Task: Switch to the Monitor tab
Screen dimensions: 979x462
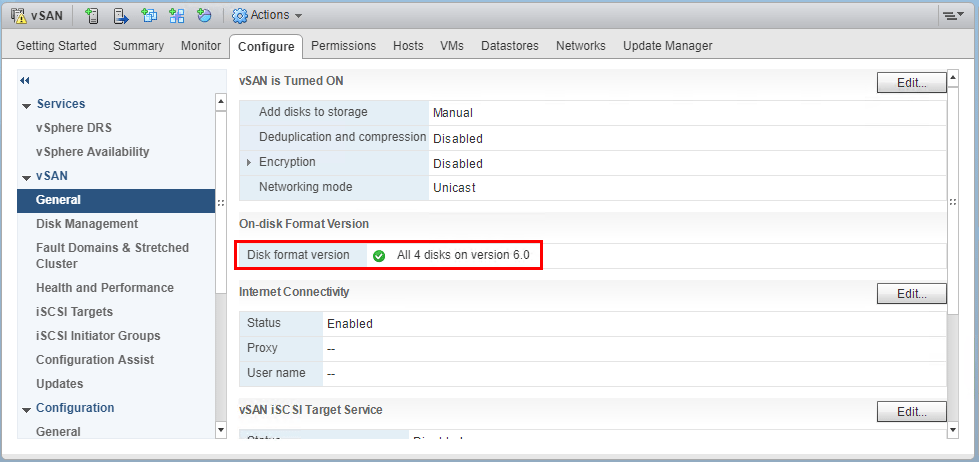Action: pos(201,46)
